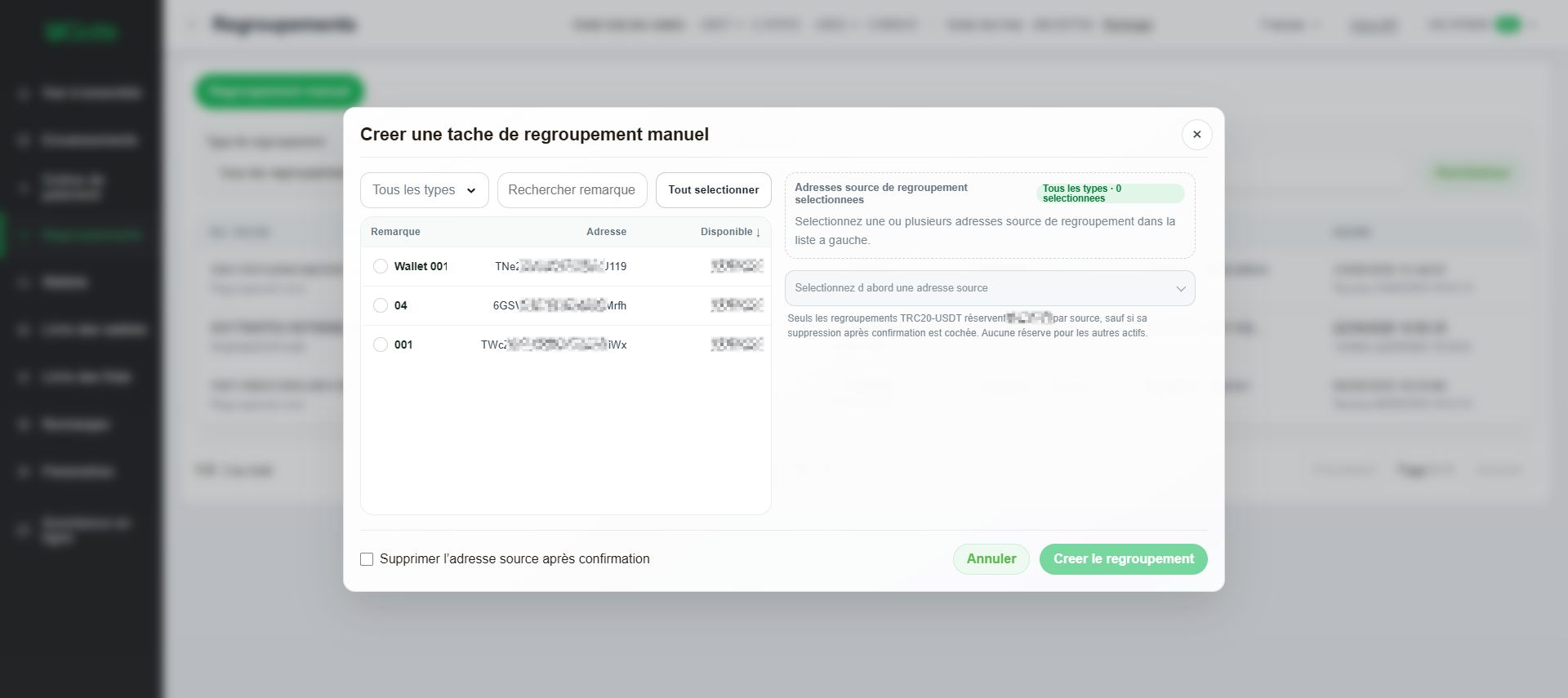Focus the Rechercher remarque search field
The height and width of the screenshot is (698, 1568).
pyautogui.click(x=572, y=190)
